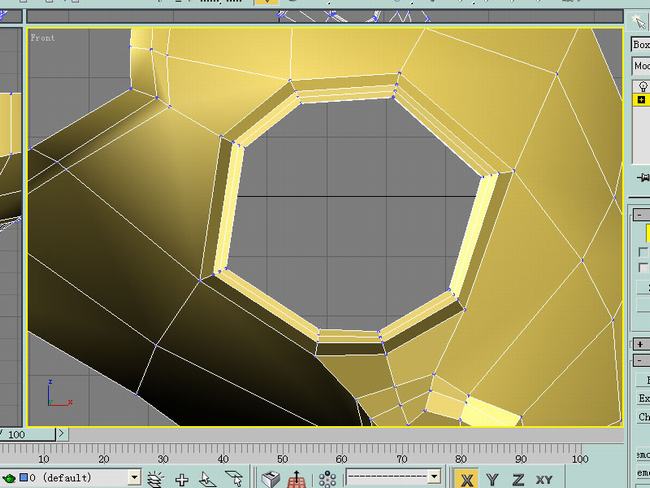Click Select Objects in Current Layer icon

click(x=234, y=479)
